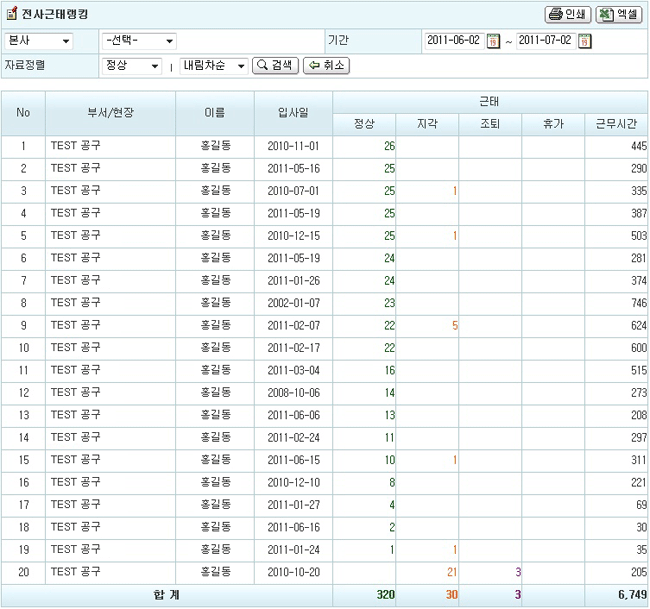Click the total working hours 6,749
The image size is (650, 609).
pyautogui.click(x=633, y=595)
